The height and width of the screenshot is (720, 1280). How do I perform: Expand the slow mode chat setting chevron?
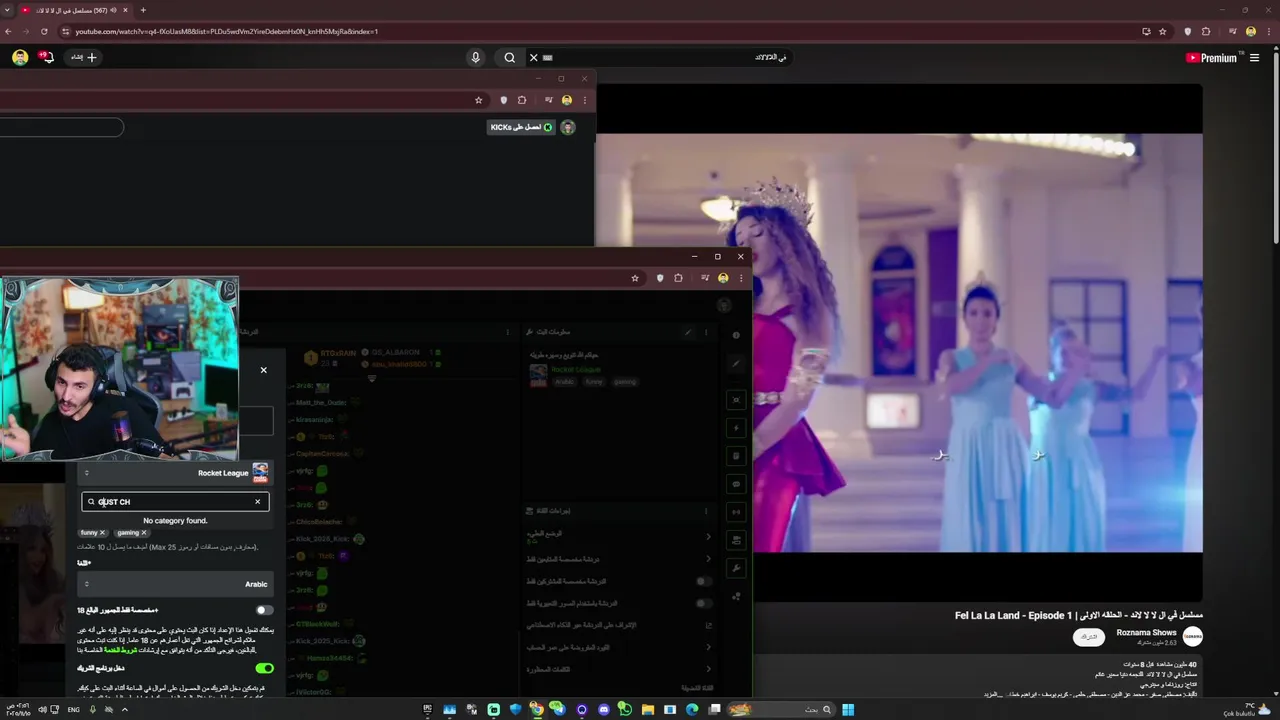[708, 537]
